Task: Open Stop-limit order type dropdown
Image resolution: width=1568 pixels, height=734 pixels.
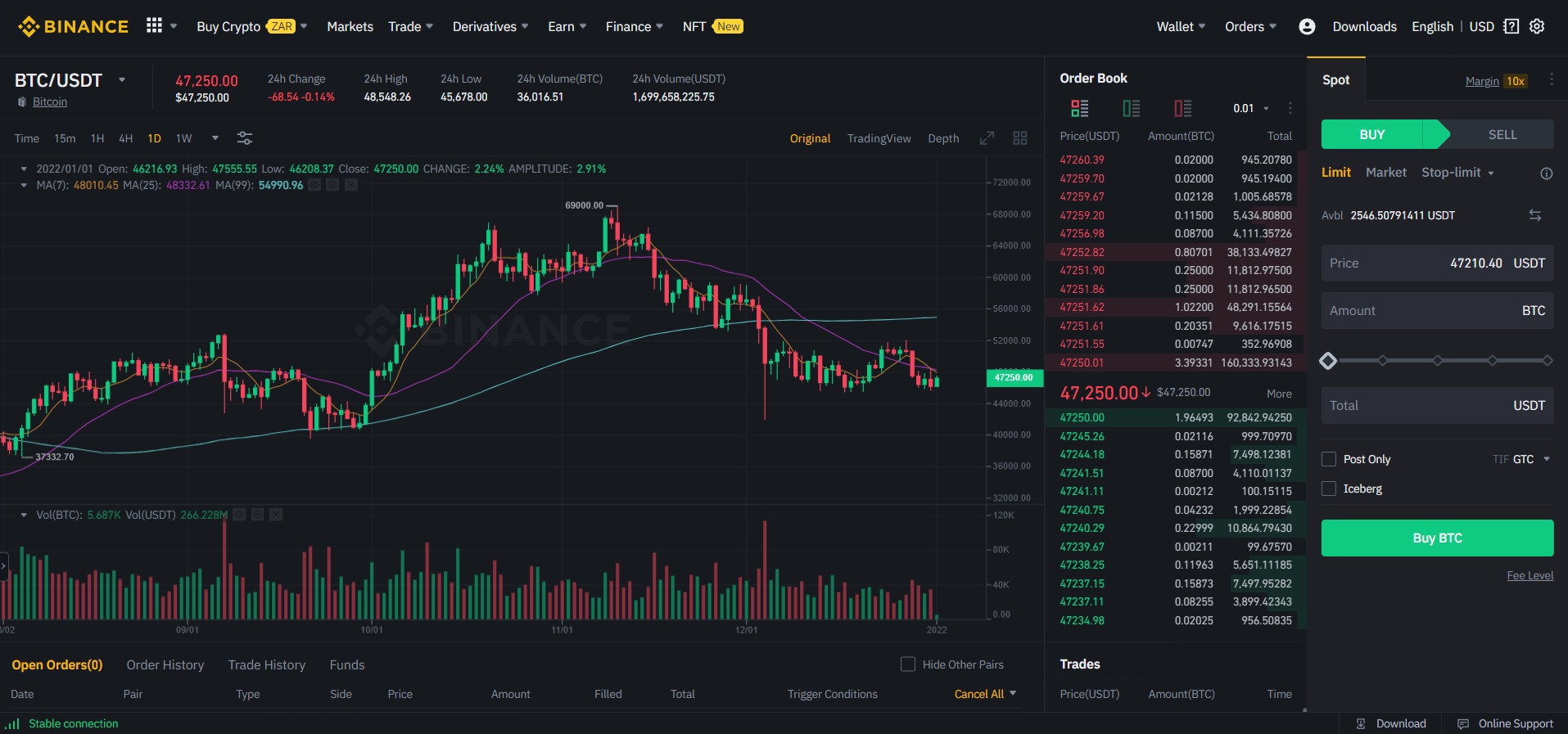Action: pyautogui.click(x=1457, y=173)
